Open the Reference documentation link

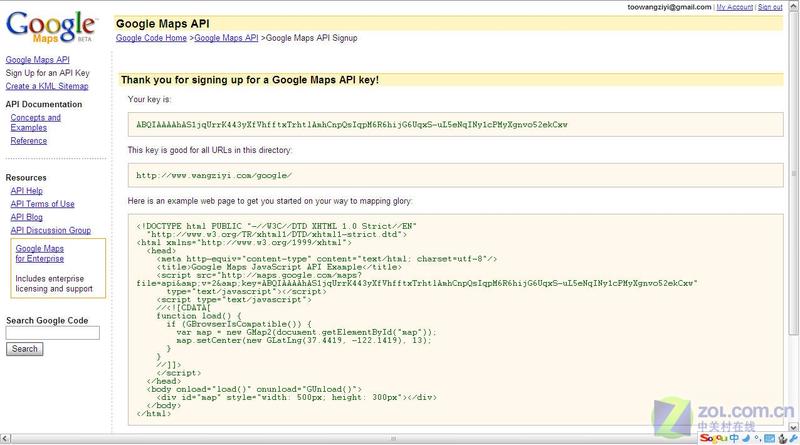[29, 141]
